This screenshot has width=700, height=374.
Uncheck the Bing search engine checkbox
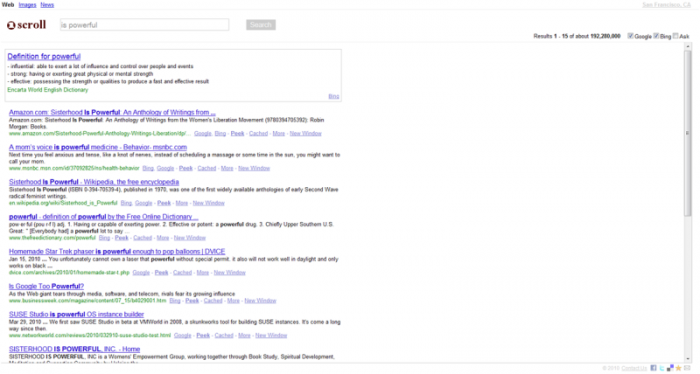click(x=656, y=36)
